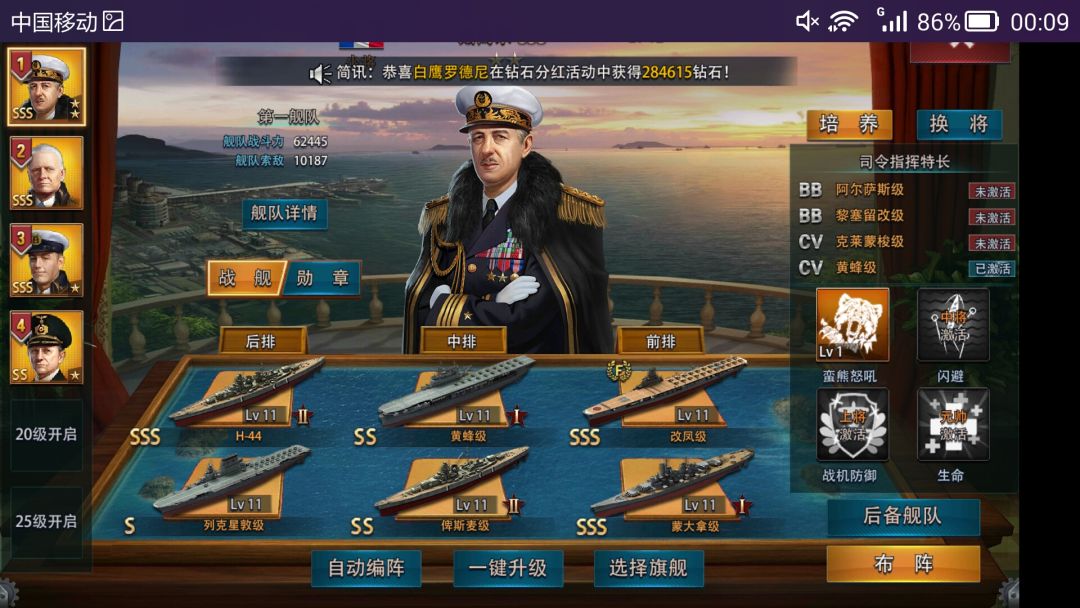Open the 后备舰队 reserve fleet
The width and height of the screenshot is (1080, 608).
point(903,516)
